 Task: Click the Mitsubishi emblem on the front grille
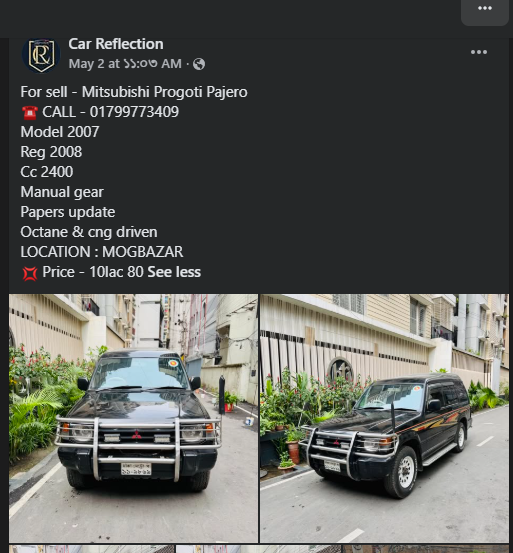point(137,435)
